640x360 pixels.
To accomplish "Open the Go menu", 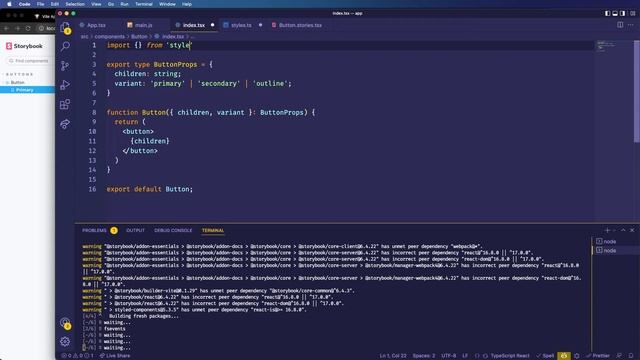I will click(111, 4).
